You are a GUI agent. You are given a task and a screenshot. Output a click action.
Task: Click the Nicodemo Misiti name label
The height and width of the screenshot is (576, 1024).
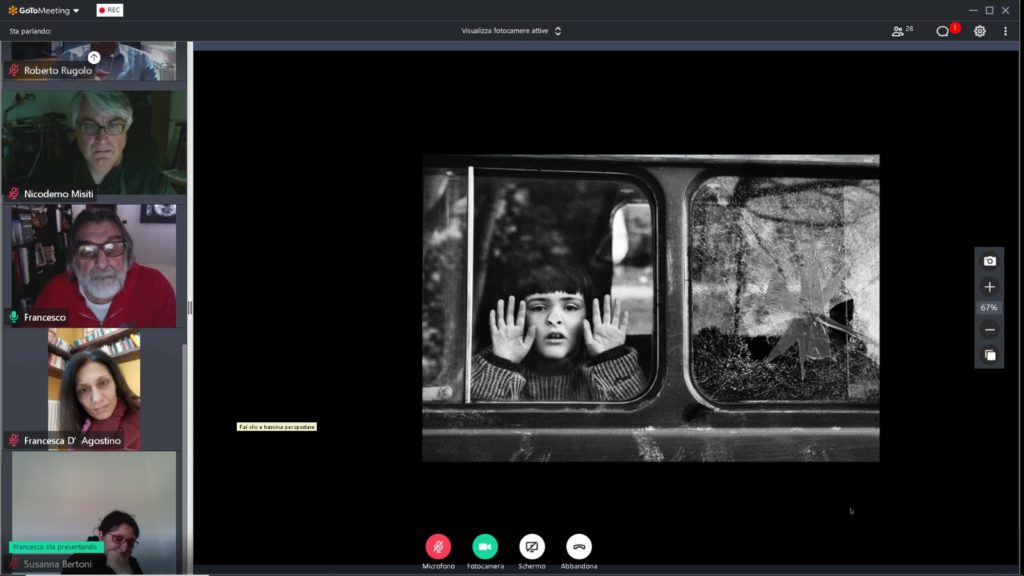59,194
